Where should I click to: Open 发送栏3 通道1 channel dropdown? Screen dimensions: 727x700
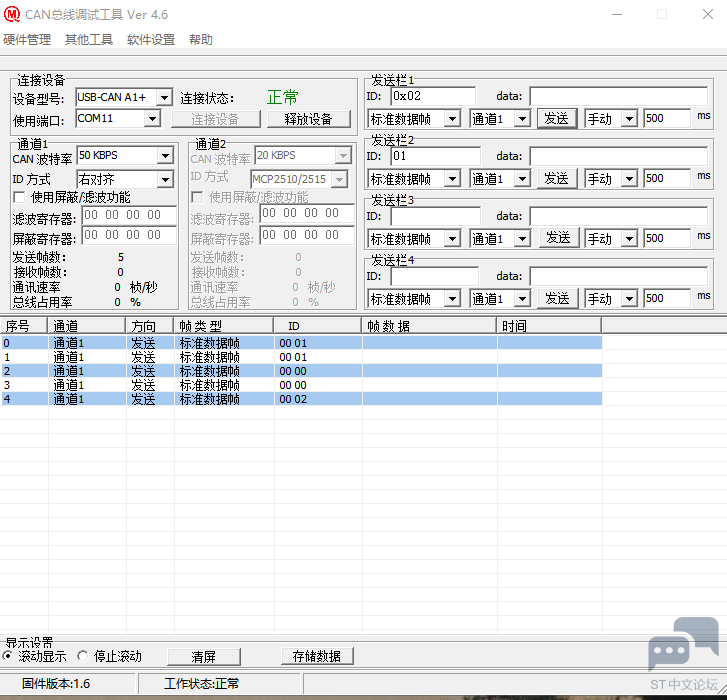click(522, 239)
